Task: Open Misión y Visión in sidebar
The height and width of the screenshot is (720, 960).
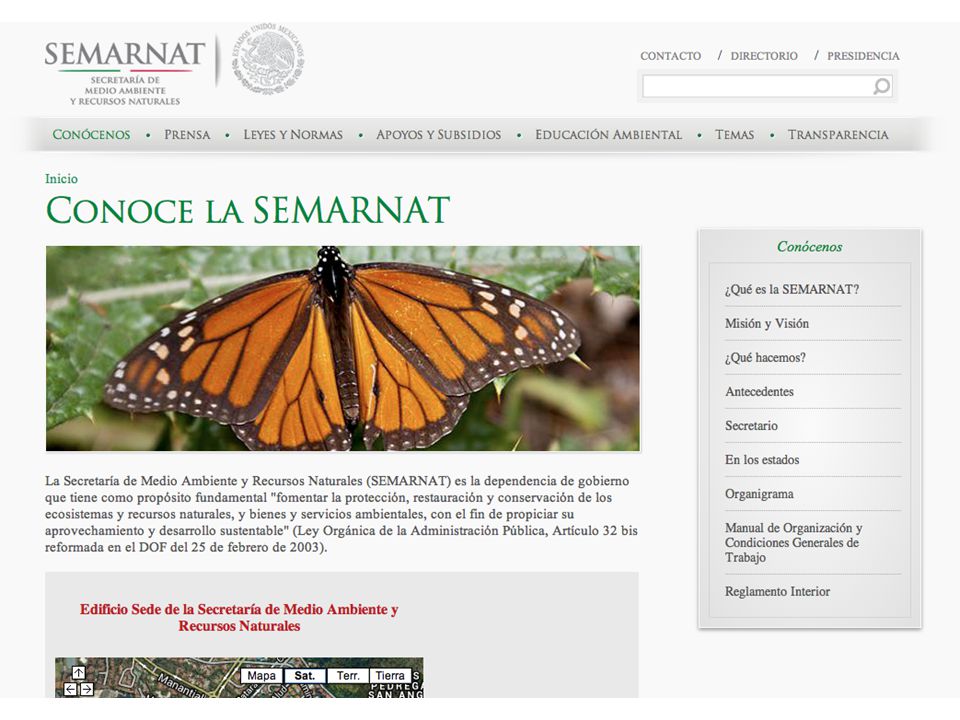Action: tap(767, 323)
